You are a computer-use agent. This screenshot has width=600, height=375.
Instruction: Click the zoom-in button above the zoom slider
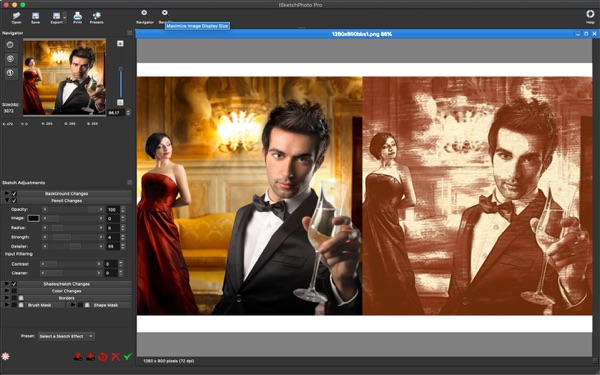[120, 43]
